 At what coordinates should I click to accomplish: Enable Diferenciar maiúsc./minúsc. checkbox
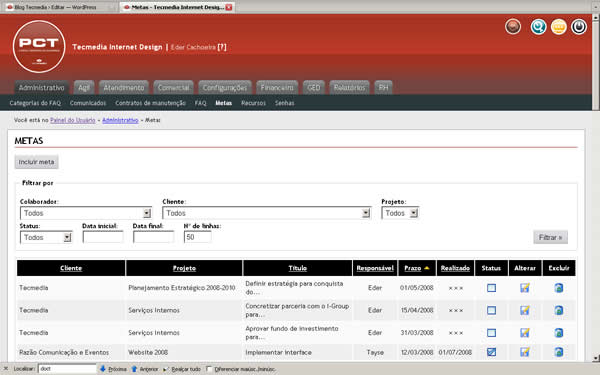pyautogui.click(x=209, y=369)
